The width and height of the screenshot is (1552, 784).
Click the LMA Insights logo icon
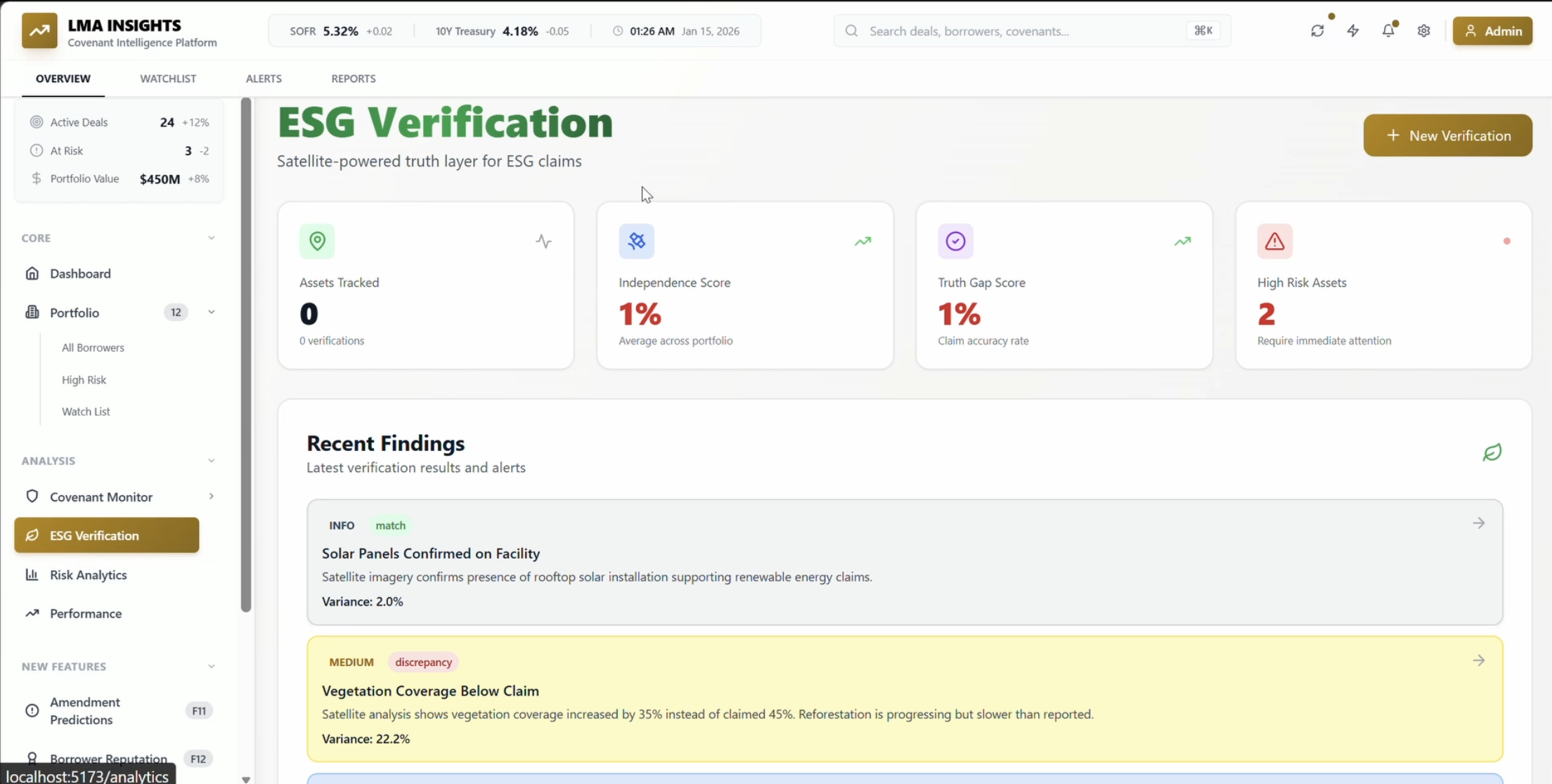39,31
